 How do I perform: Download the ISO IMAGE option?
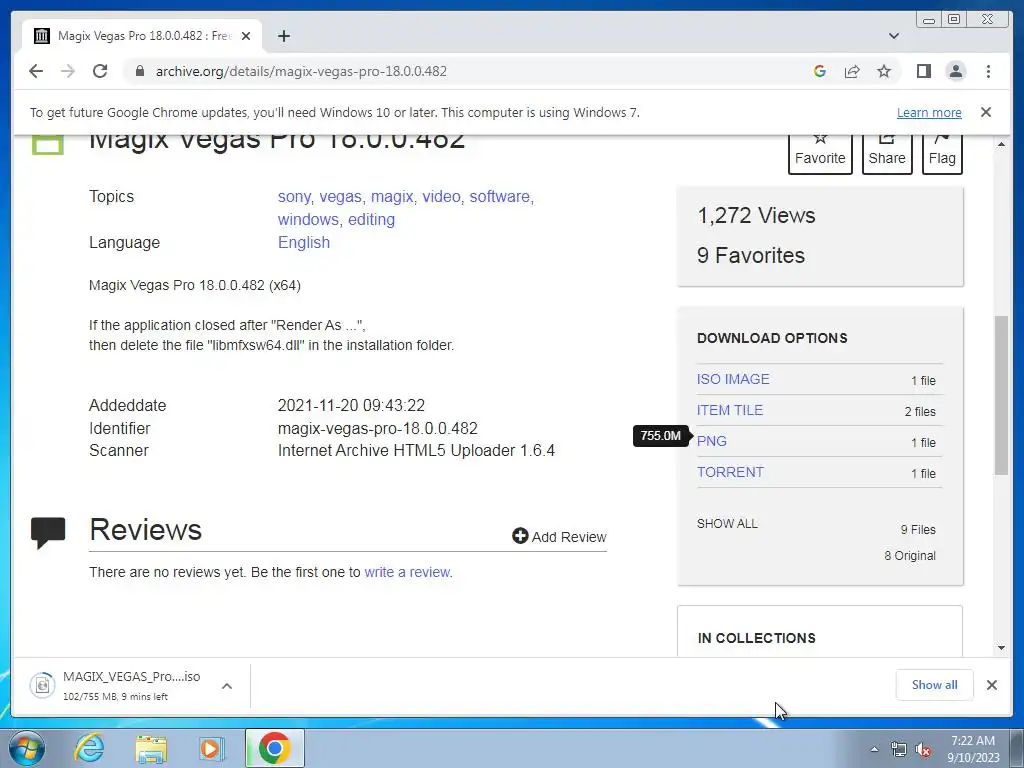pyautogui.click(x=733, y=379)
